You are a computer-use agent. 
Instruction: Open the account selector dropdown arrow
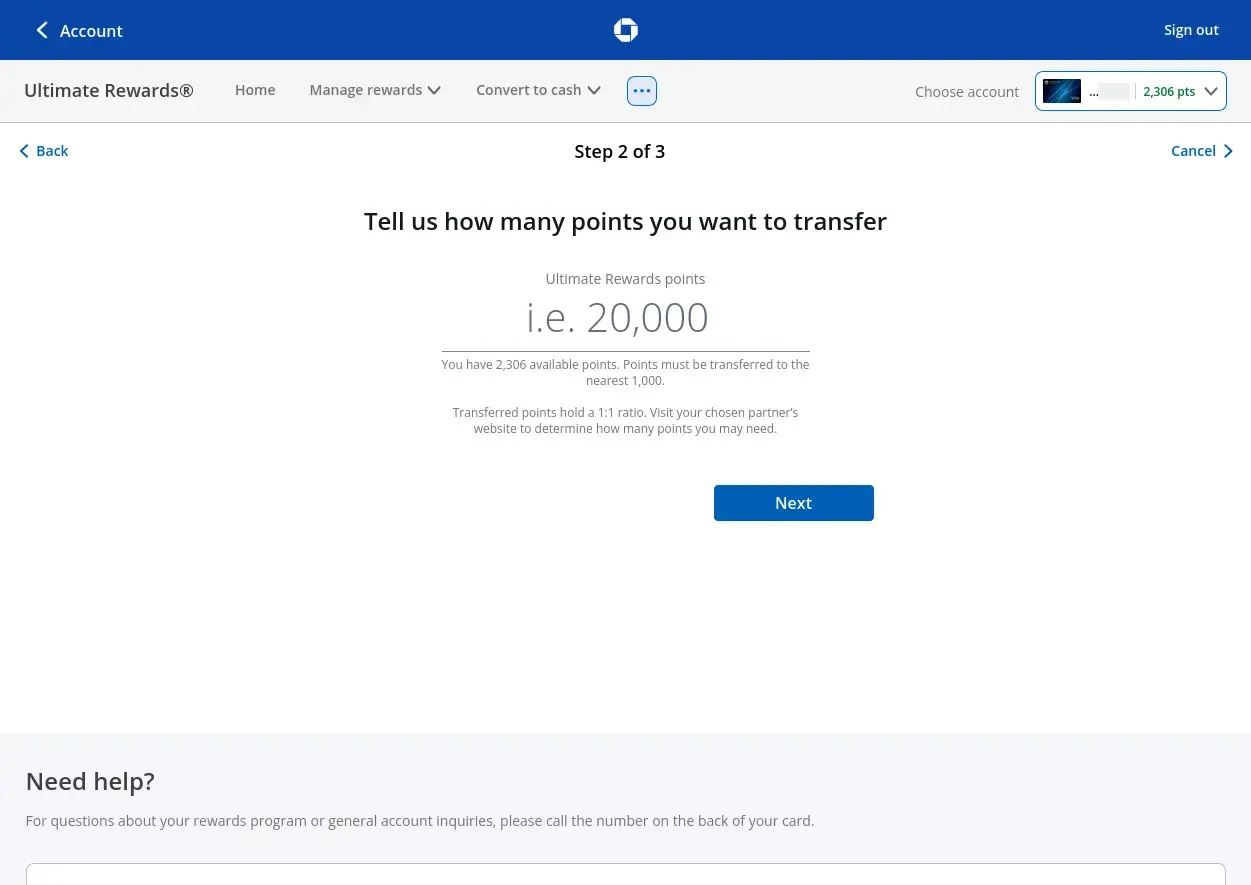pyautogui.click(x=1211, y=91)
